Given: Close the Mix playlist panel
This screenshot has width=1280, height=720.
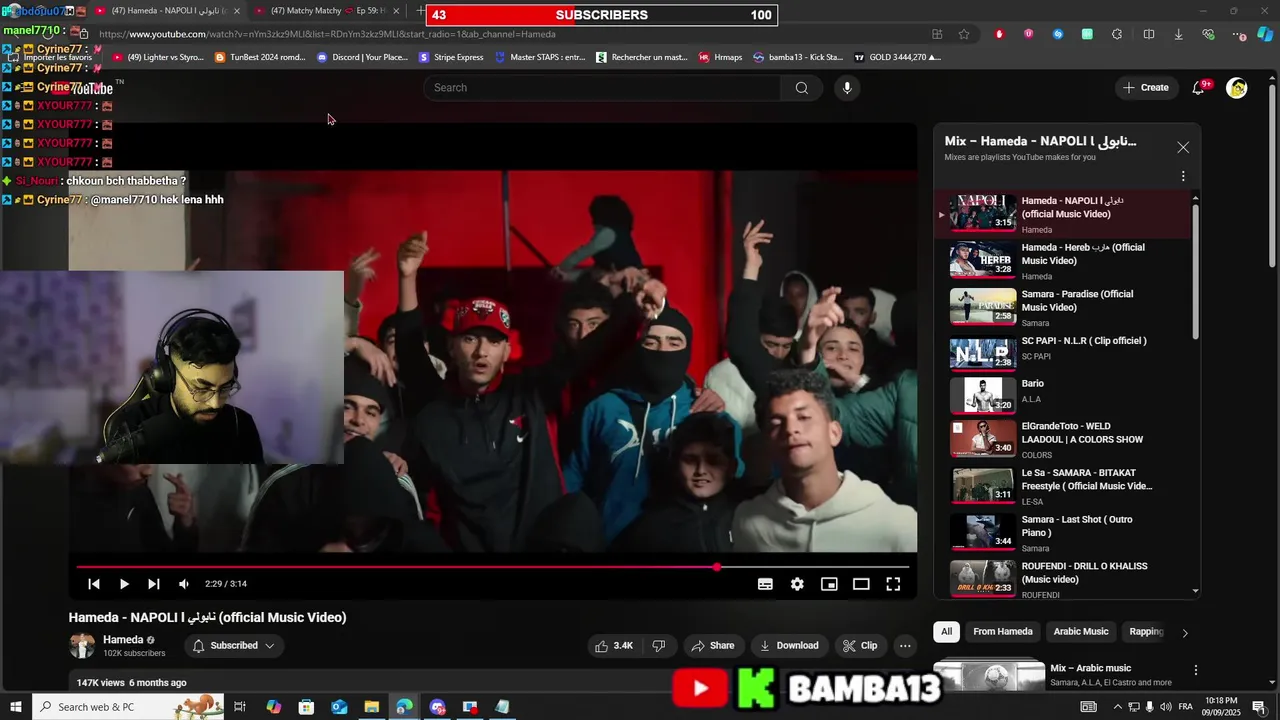Looking at the screenshot, I should coord(1183,147).
